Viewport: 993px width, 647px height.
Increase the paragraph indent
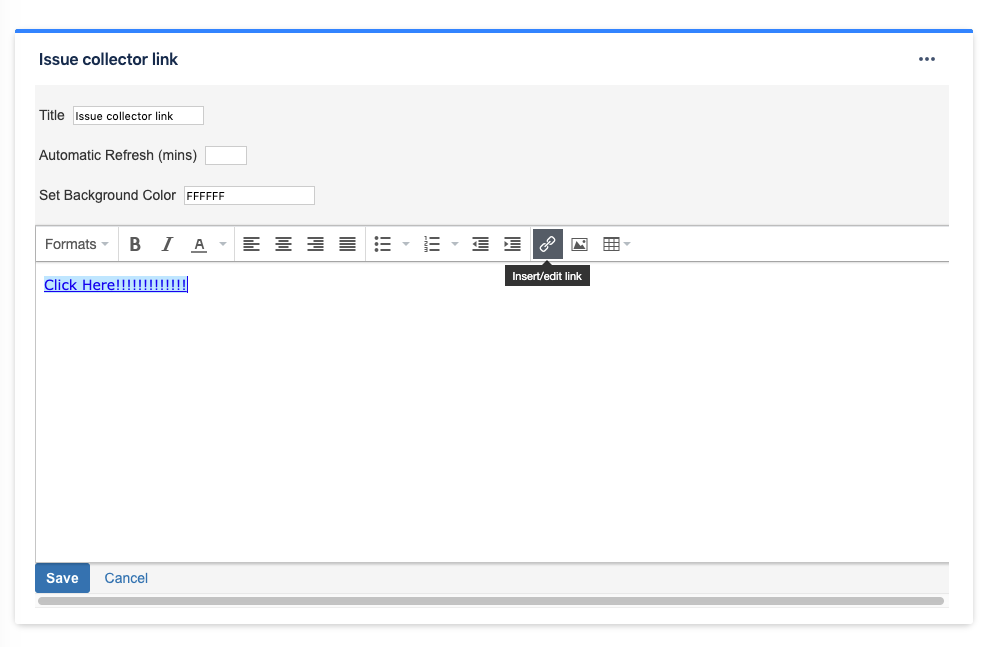coord(512,243)
